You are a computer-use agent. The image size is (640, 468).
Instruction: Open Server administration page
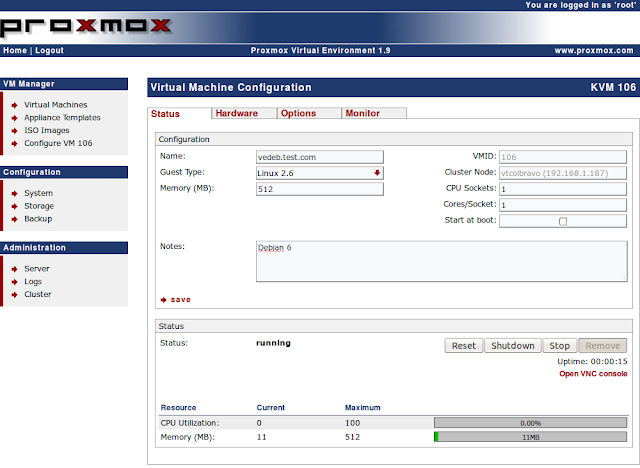(37, 268)
